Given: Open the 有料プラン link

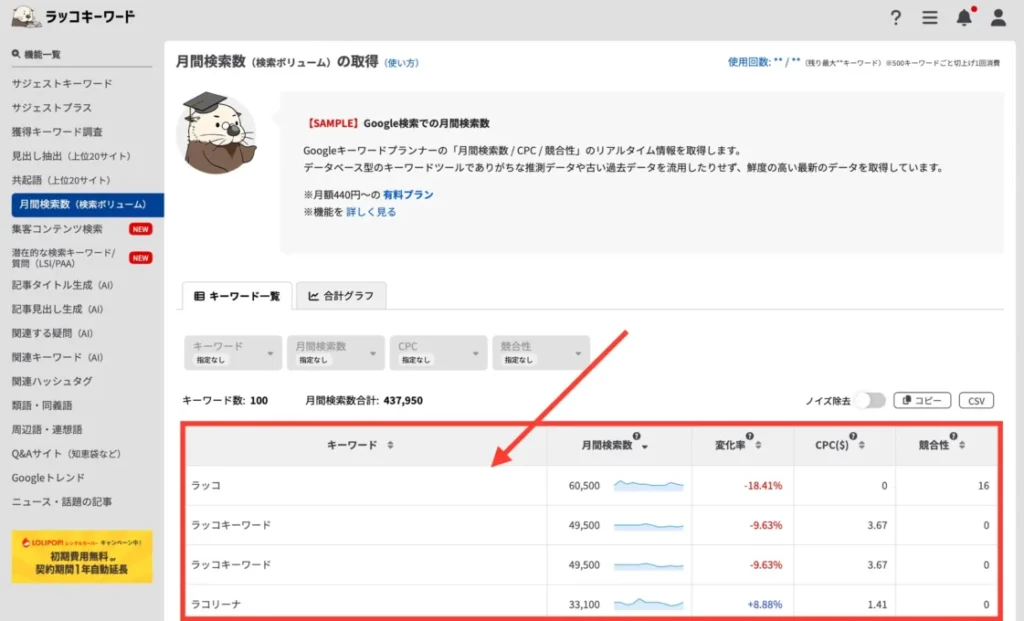Looking at the screenshot, I should [408, 195].
